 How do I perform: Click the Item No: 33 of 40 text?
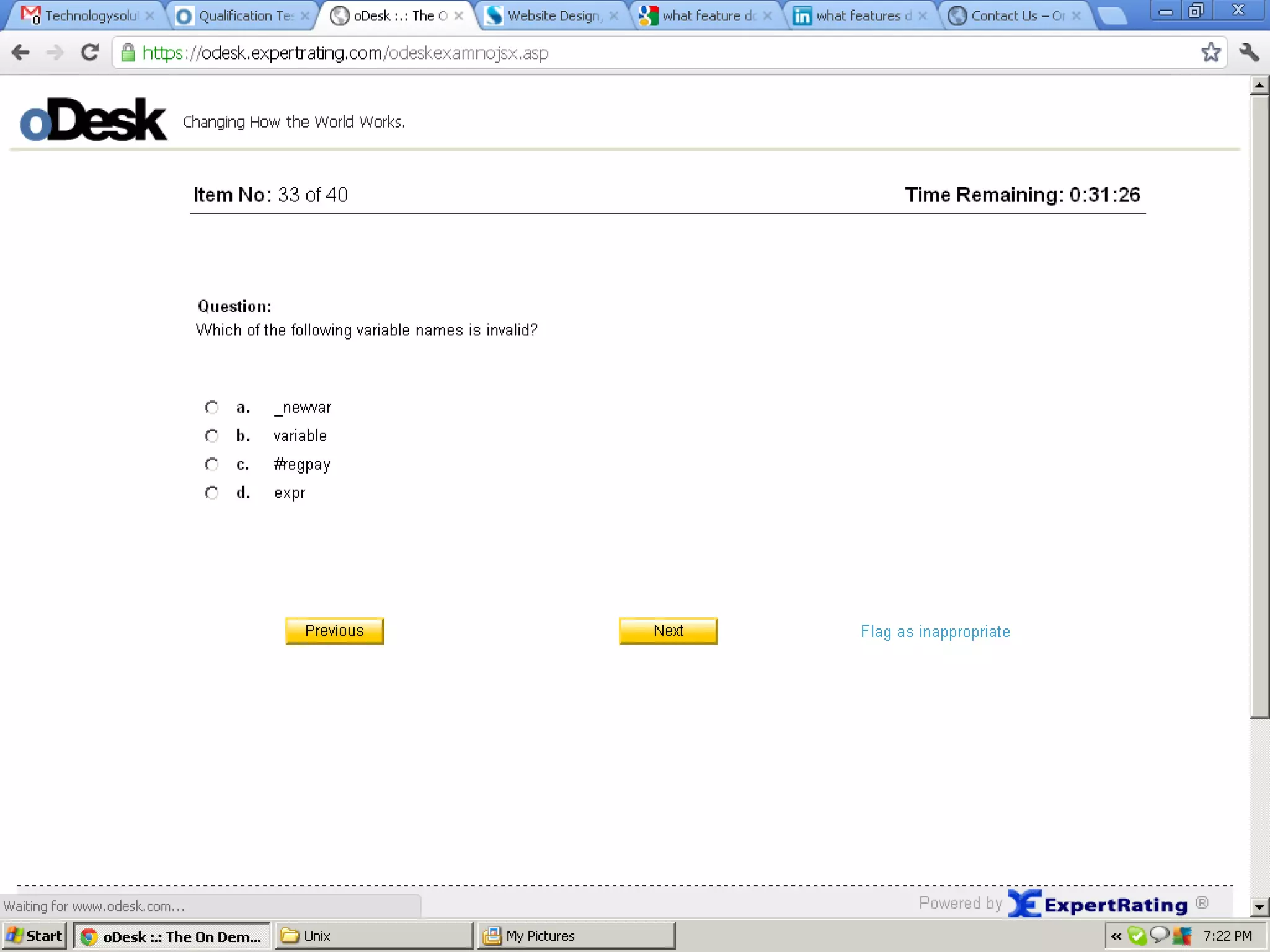tap(270, 195)
